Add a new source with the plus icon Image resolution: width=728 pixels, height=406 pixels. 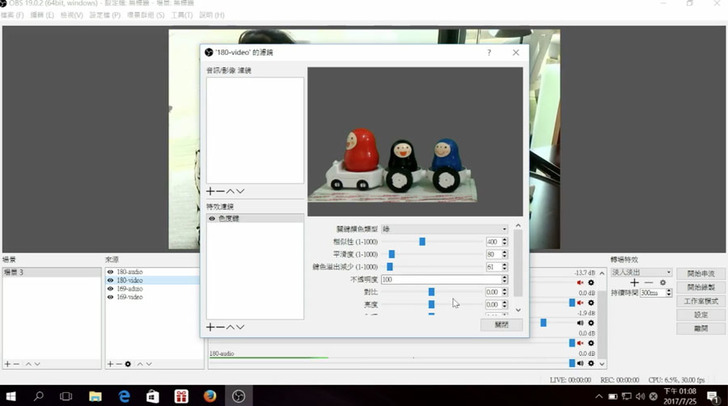coord(109,364)
